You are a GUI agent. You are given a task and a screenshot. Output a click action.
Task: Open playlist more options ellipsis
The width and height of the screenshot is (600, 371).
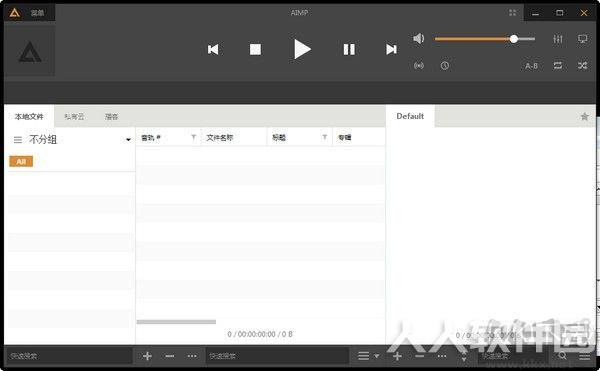click(x=442, y=356)
